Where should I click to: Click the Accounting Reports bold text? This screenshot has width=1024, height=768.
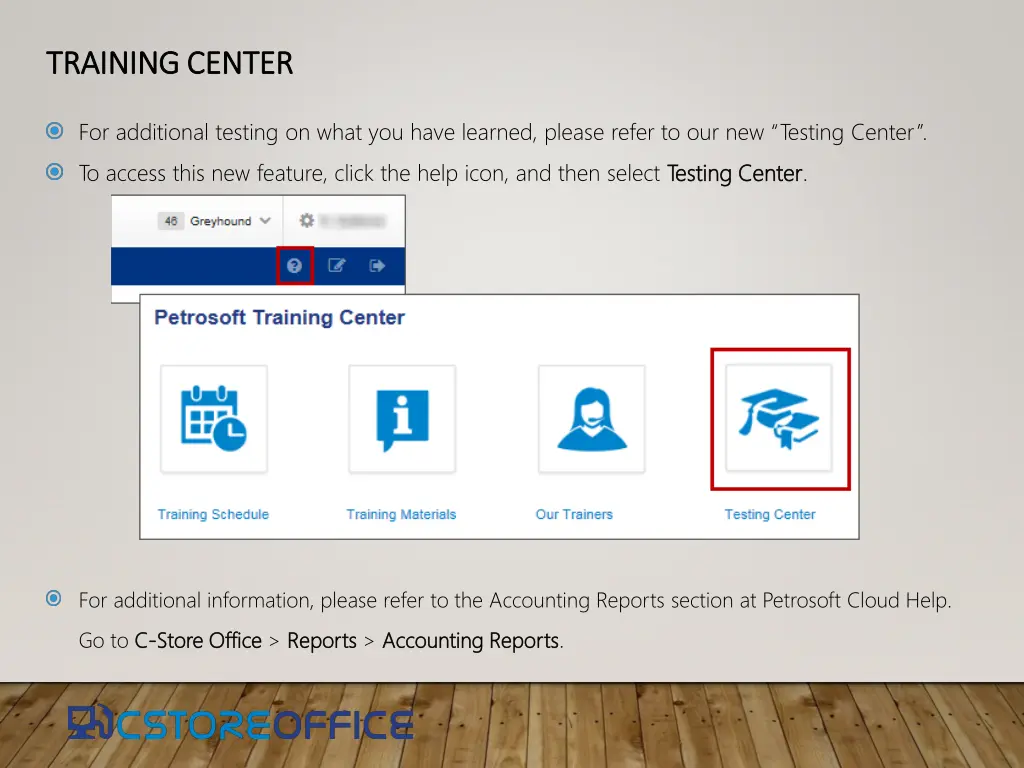coord(471,641)
